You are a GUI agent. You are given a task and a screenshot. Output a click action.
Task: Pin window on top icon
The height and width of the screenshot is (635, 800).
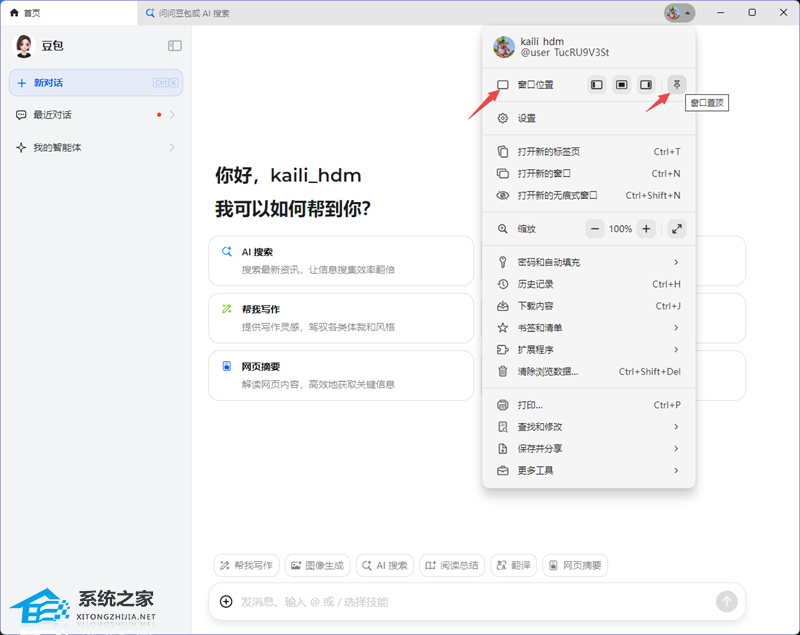coord(677,84)
